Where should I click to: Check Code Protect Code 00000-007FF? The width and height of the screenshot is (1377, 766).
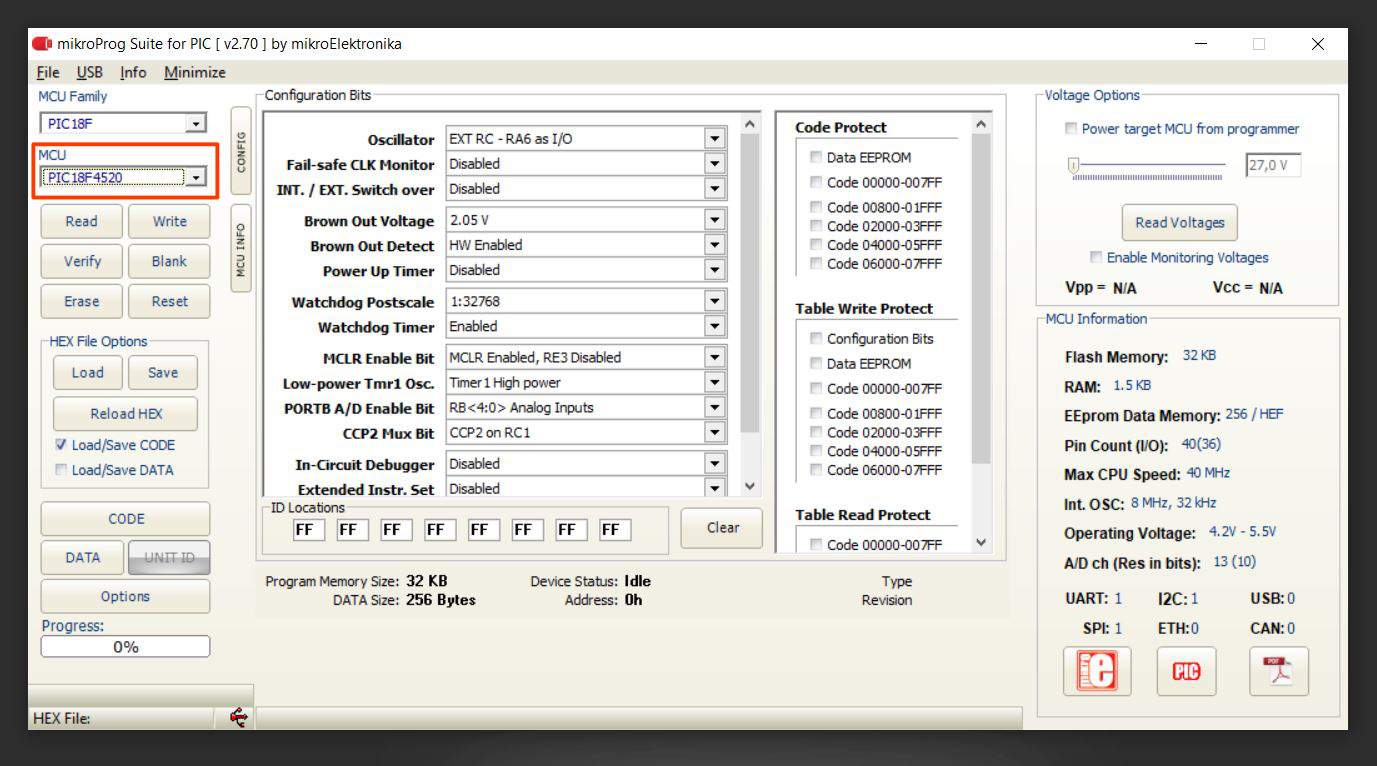(x=817, y=182)
